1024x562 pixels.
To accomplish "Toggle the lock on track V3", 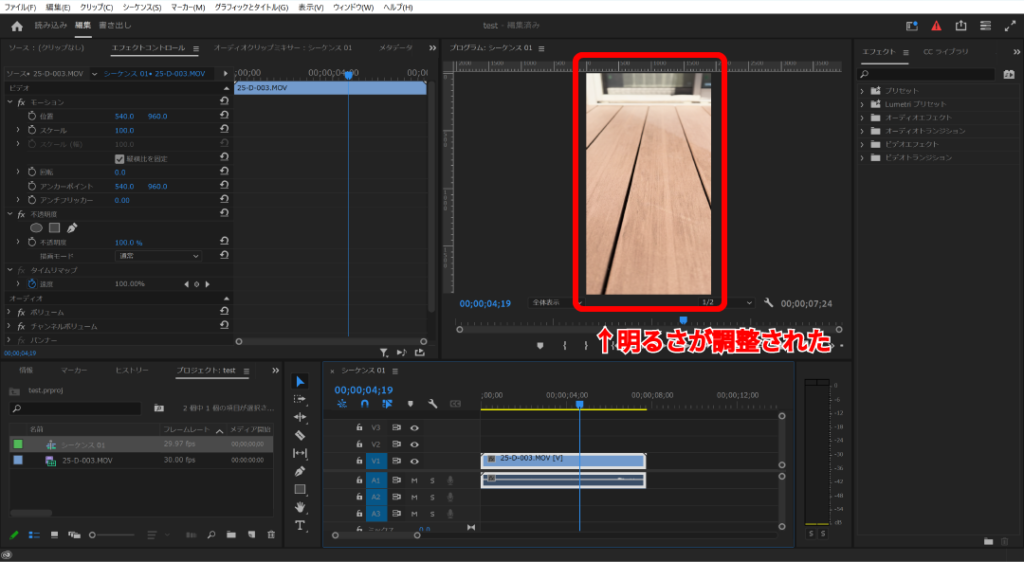I will pyautogui.click(x=360, y=428).
